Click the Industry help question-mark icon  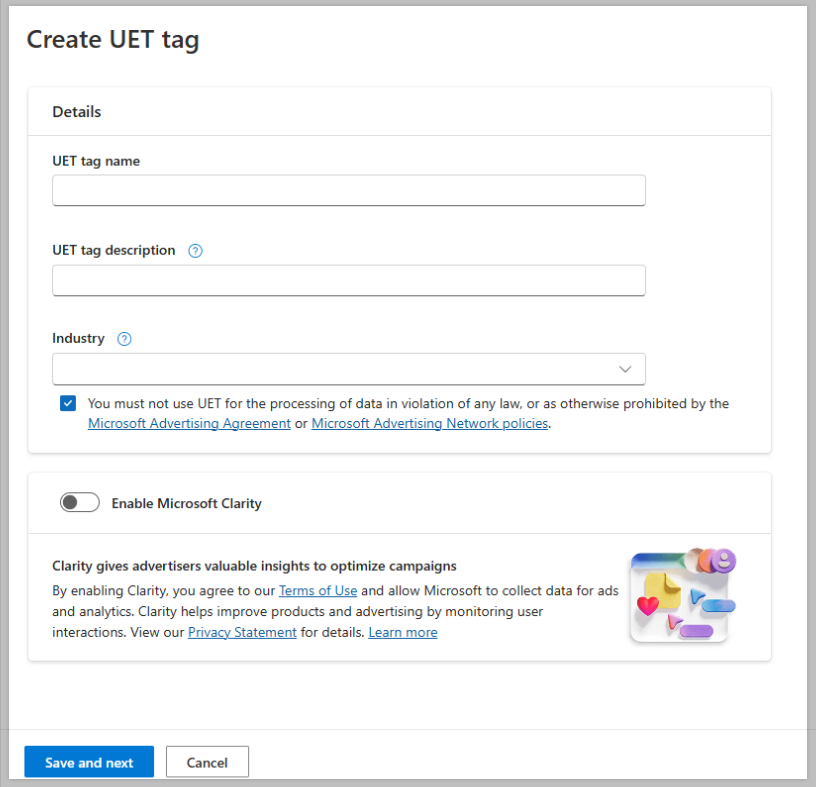tap(124, 339)
